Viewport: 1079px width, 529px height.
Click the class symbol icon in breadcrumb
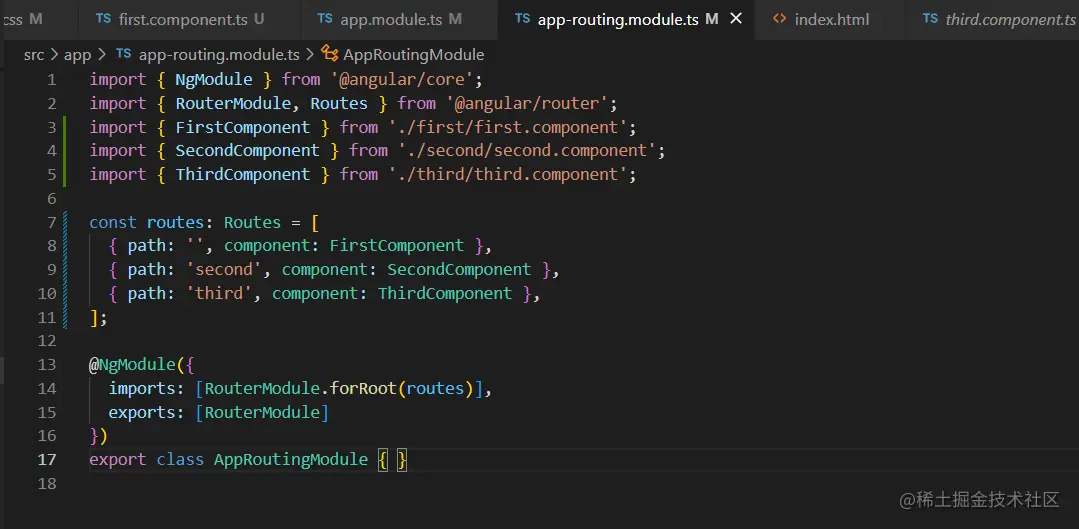click(330, 54)
